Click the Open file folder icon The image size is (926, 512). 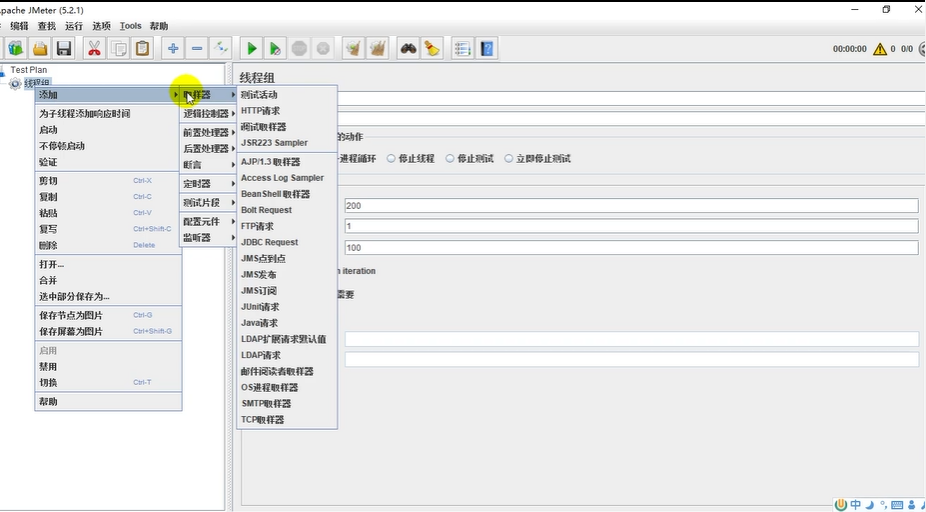tap(40, 48)
